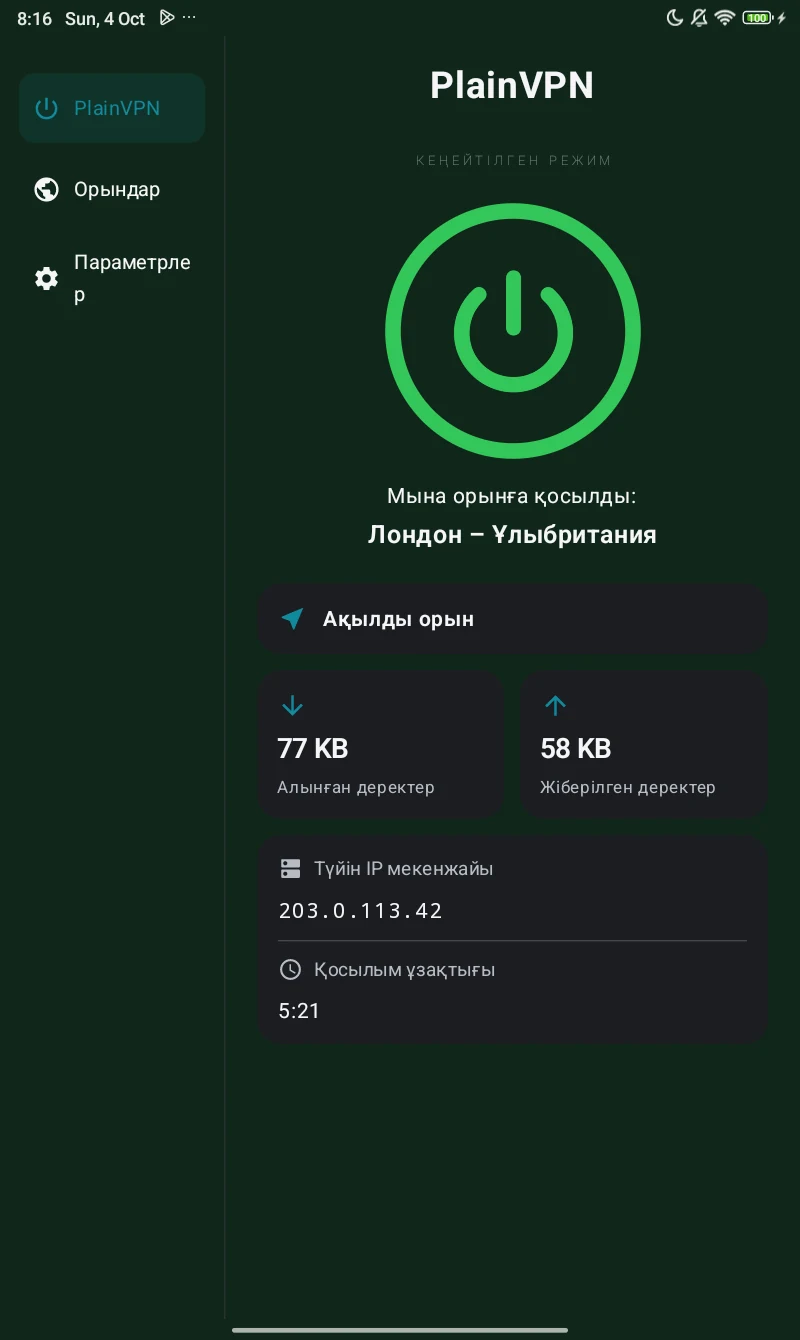Click the Do Not Disturb moon icon
Viewport: 800px width, 1340px height.
(x=675, y=18)
